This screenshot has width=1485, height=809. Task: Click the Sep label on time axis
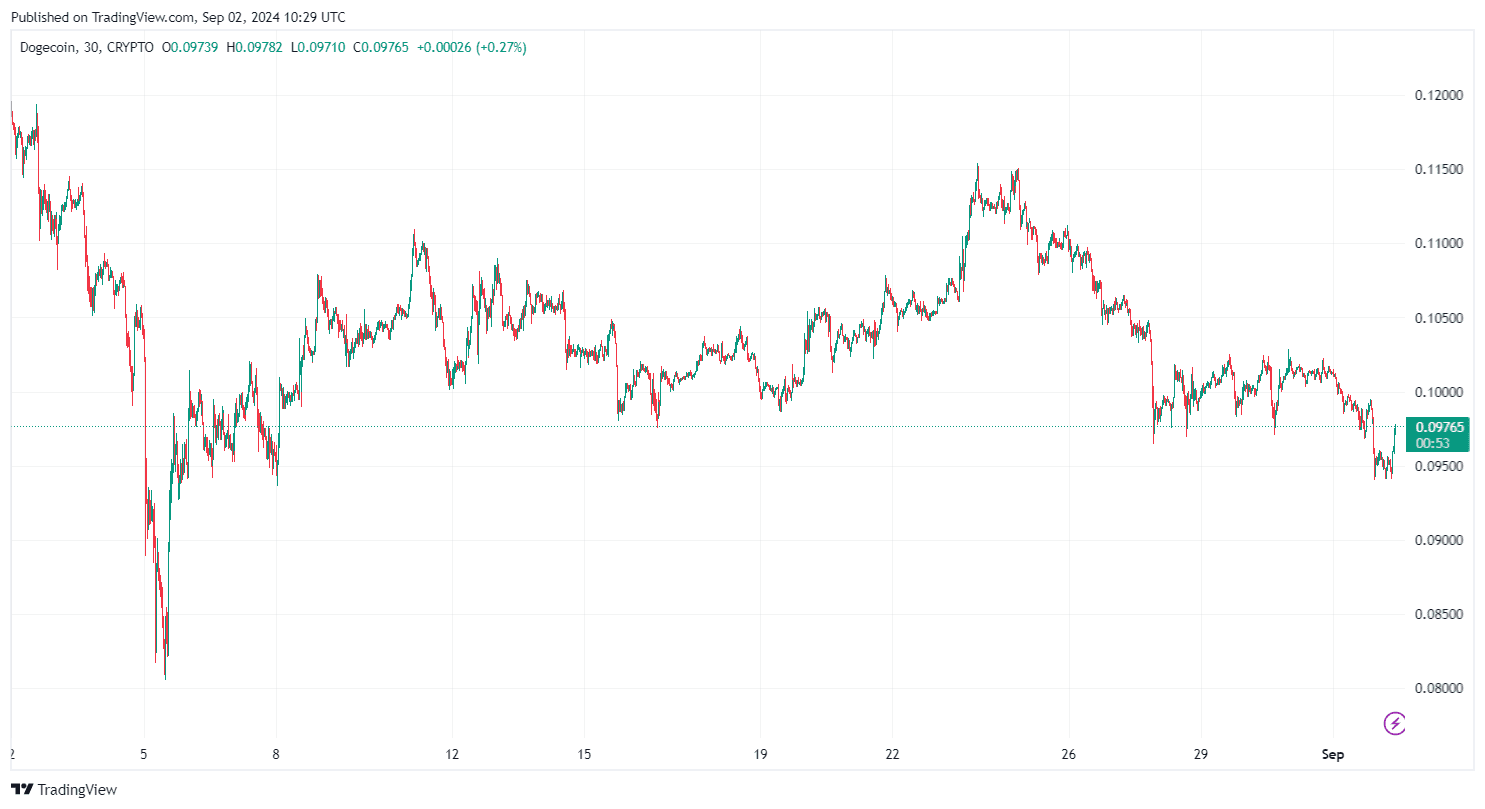1333,754
